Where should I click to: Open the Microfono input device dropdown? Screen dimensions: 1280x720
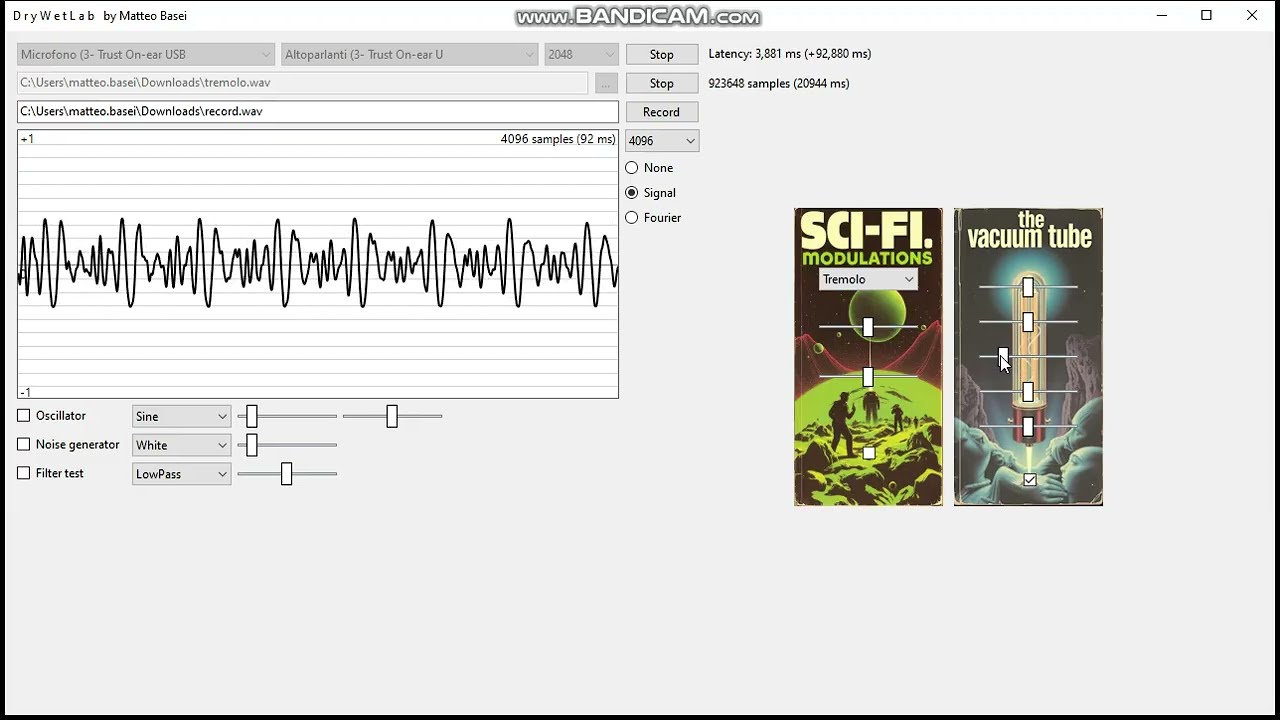click(146, 55)
